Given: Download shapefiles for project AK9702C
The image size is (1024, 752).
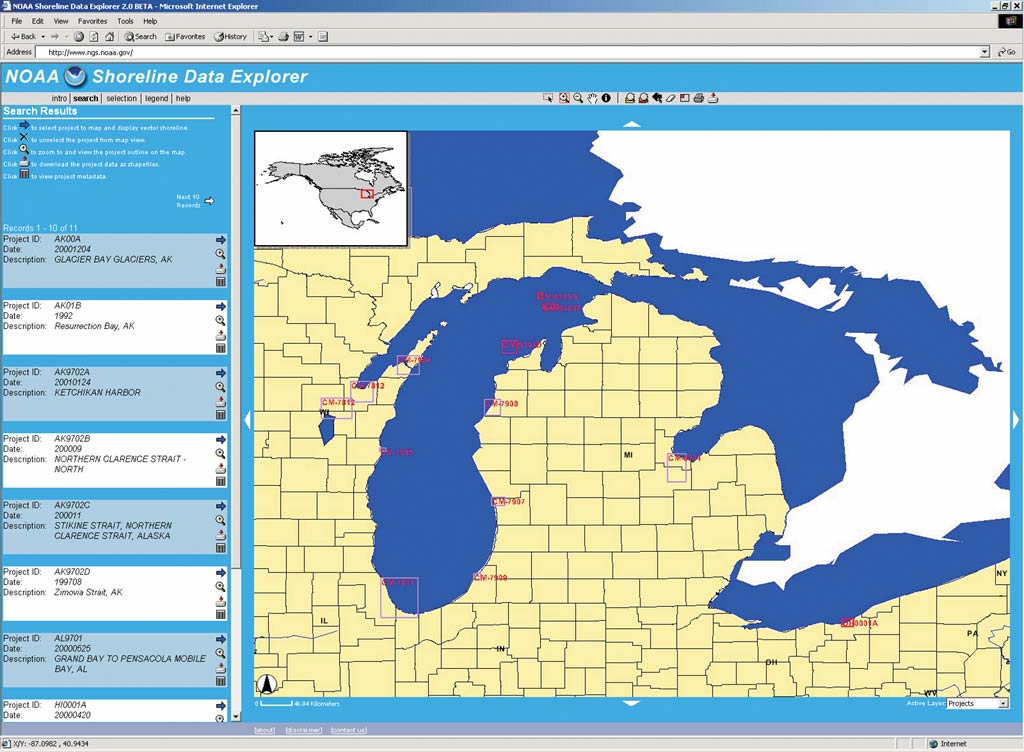Looking at the screenshot, I should pos(221,535).
